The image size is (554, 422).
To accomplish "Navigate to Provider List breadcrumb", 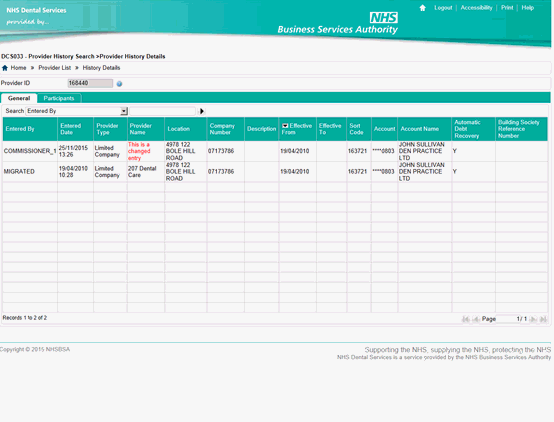I will tap(54, 68).
